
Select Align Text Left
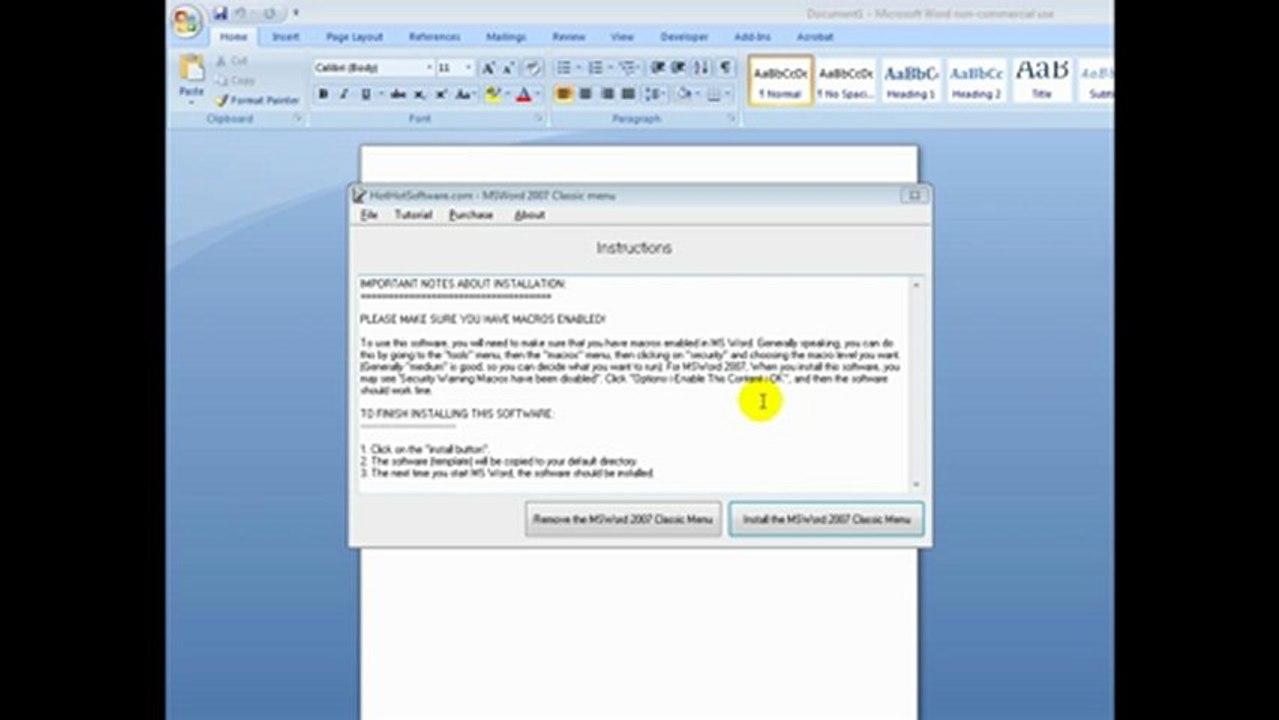pos(564,94)
